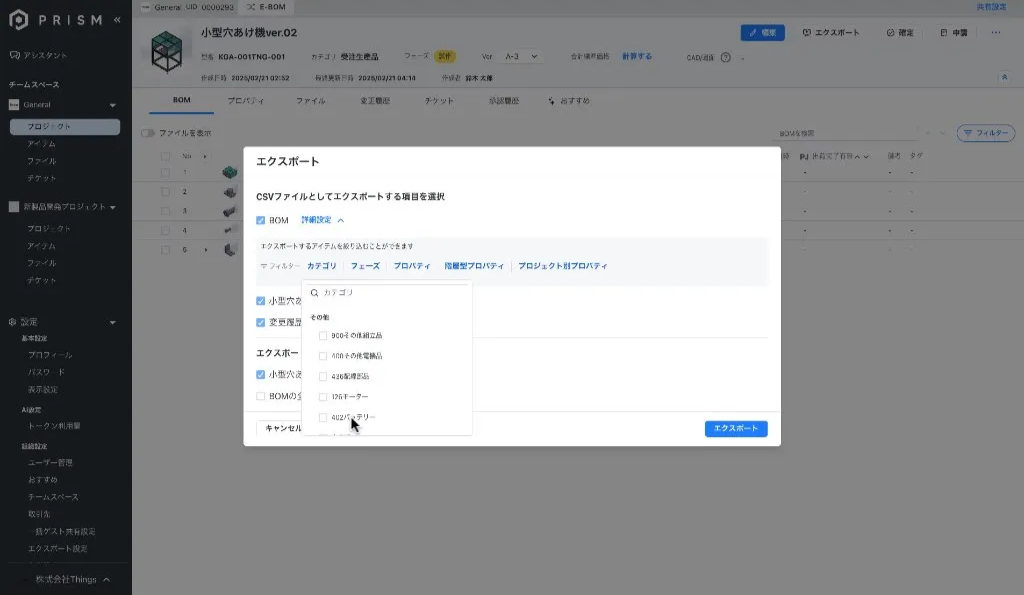This screenshot has height=595, width=1024.
Task: Click the 設定 gear icon in sidebar
Action: click(13, 322)
